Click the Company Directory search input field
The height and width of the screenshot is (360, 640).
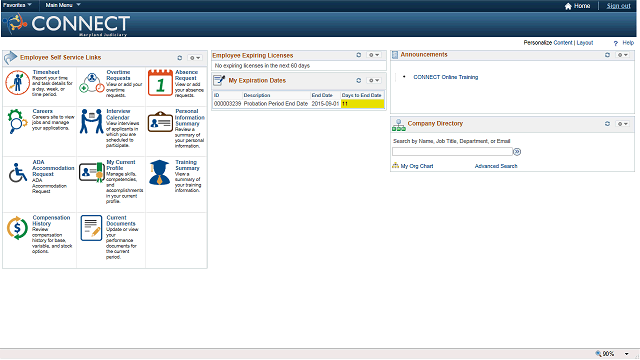coord(452,152)
